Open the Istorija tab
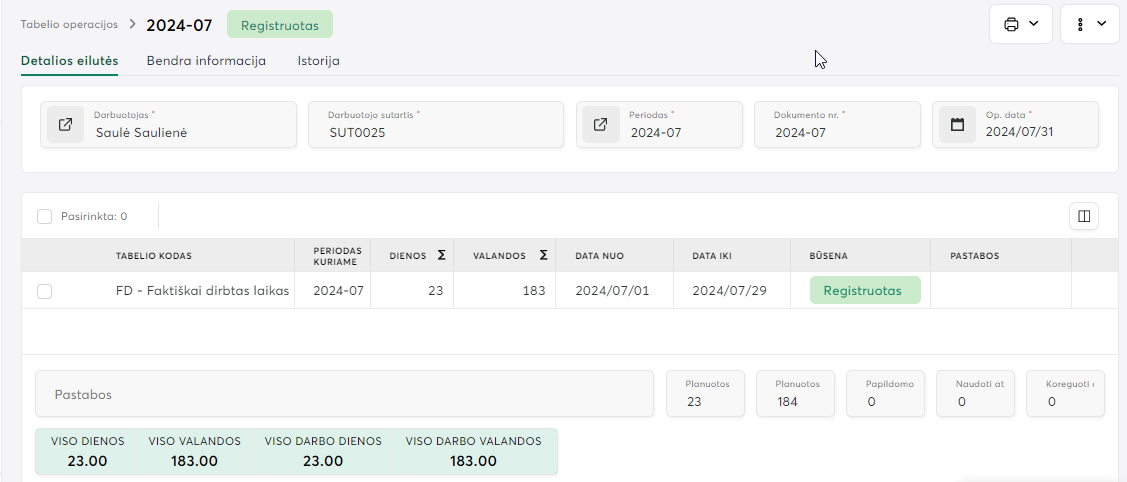1127x482 pixels. click(x=318, y=61)
